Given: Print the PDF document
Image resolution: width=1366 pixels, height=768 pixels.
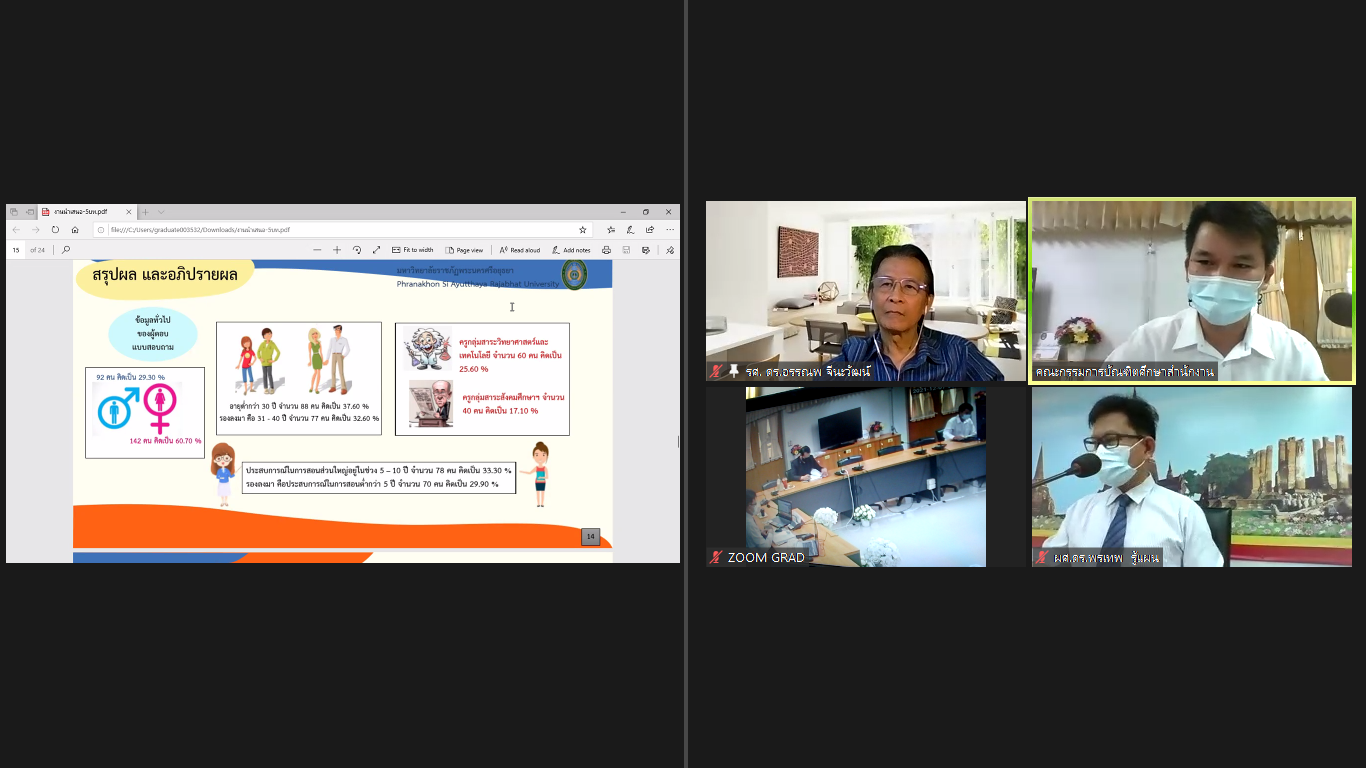Looking at the screenshot, I should point(606,250).
